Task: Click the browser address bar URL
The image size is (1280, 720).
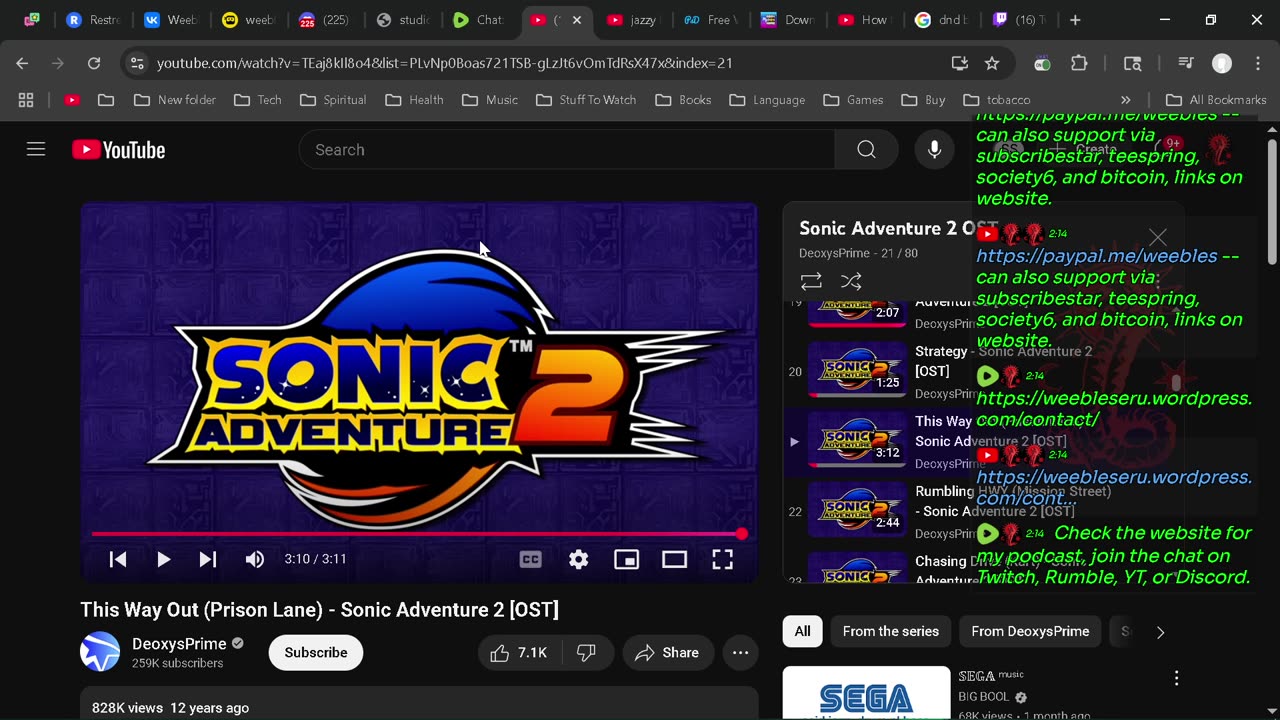Action: 445,63
